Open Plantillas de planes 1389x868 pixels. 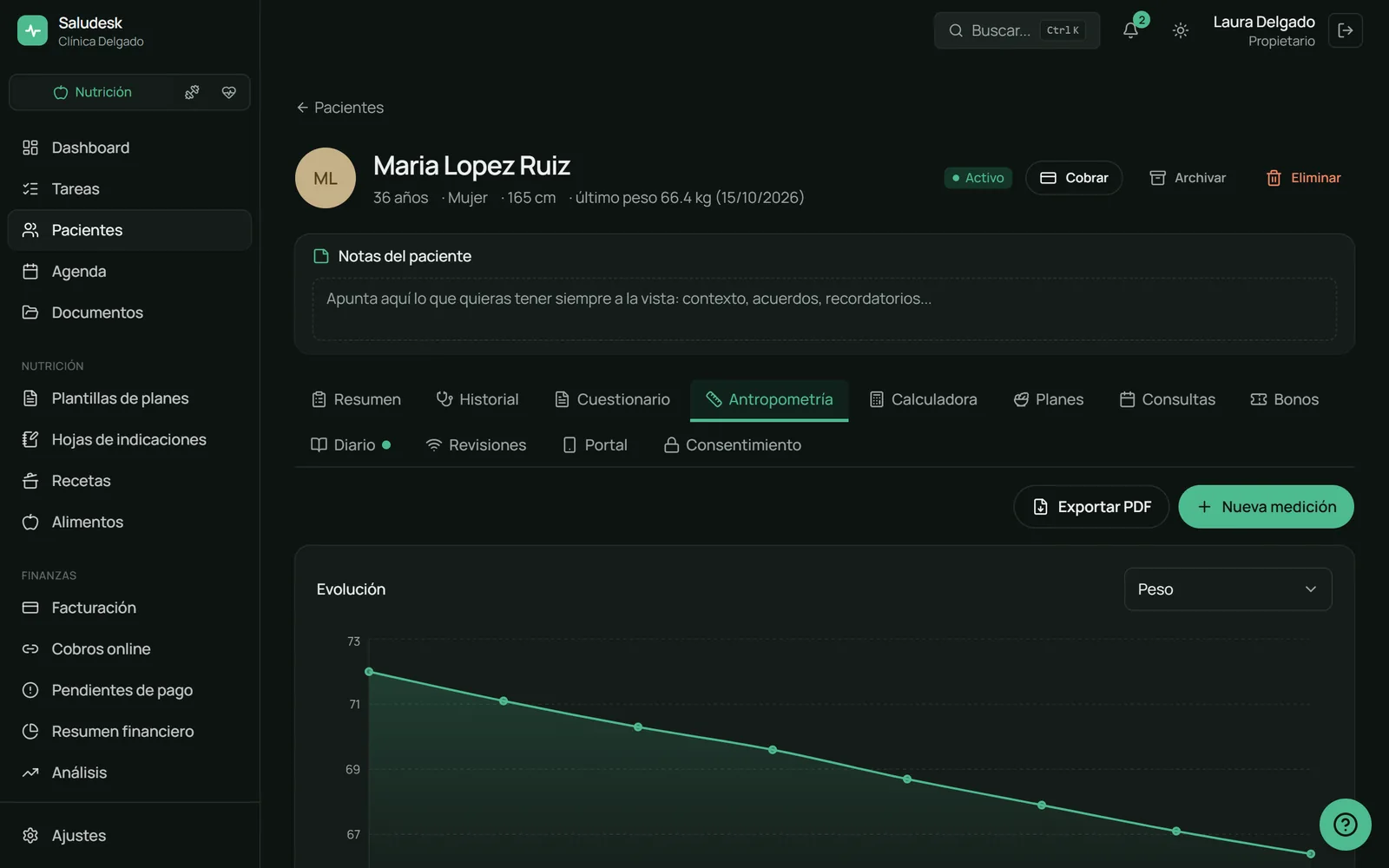(129, 398)
